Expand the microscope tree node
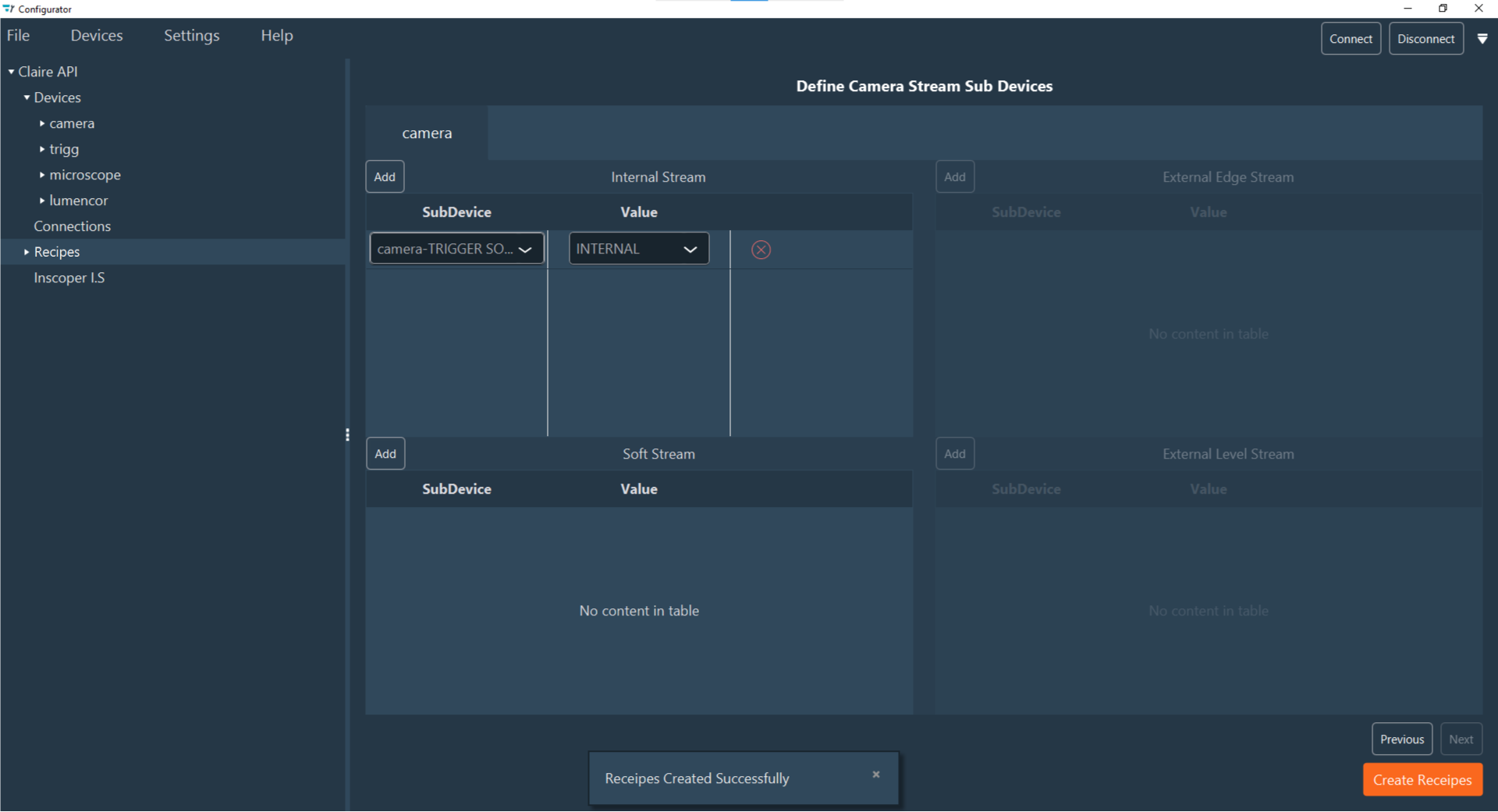 tap(42, 175)
